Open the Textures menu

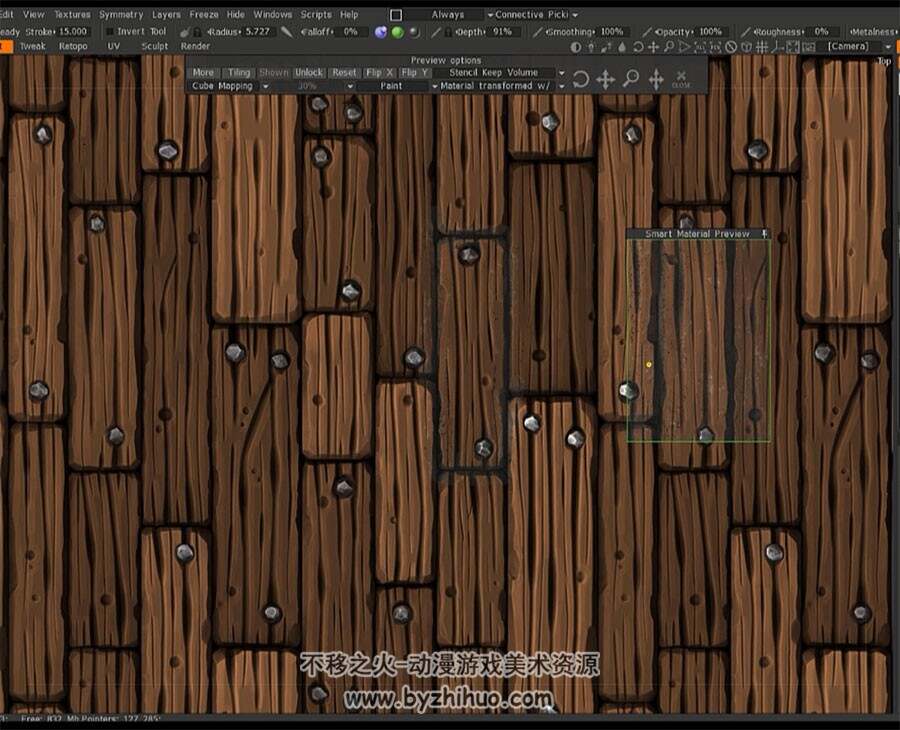pyautogui.click(x=72, y=14)
